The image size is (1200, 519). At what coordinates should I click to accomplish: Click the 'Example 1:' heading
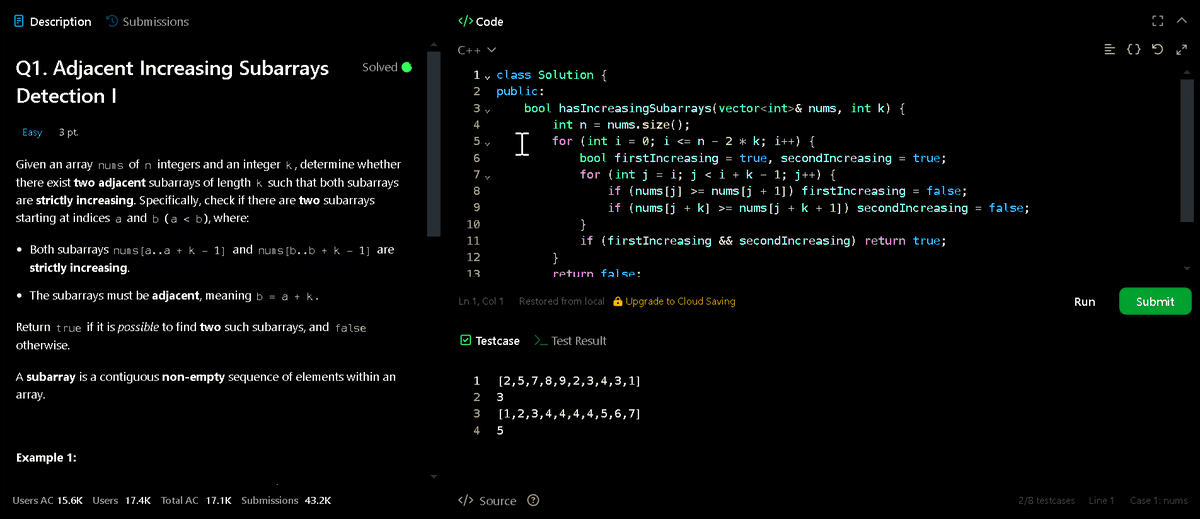click(47, 458)
